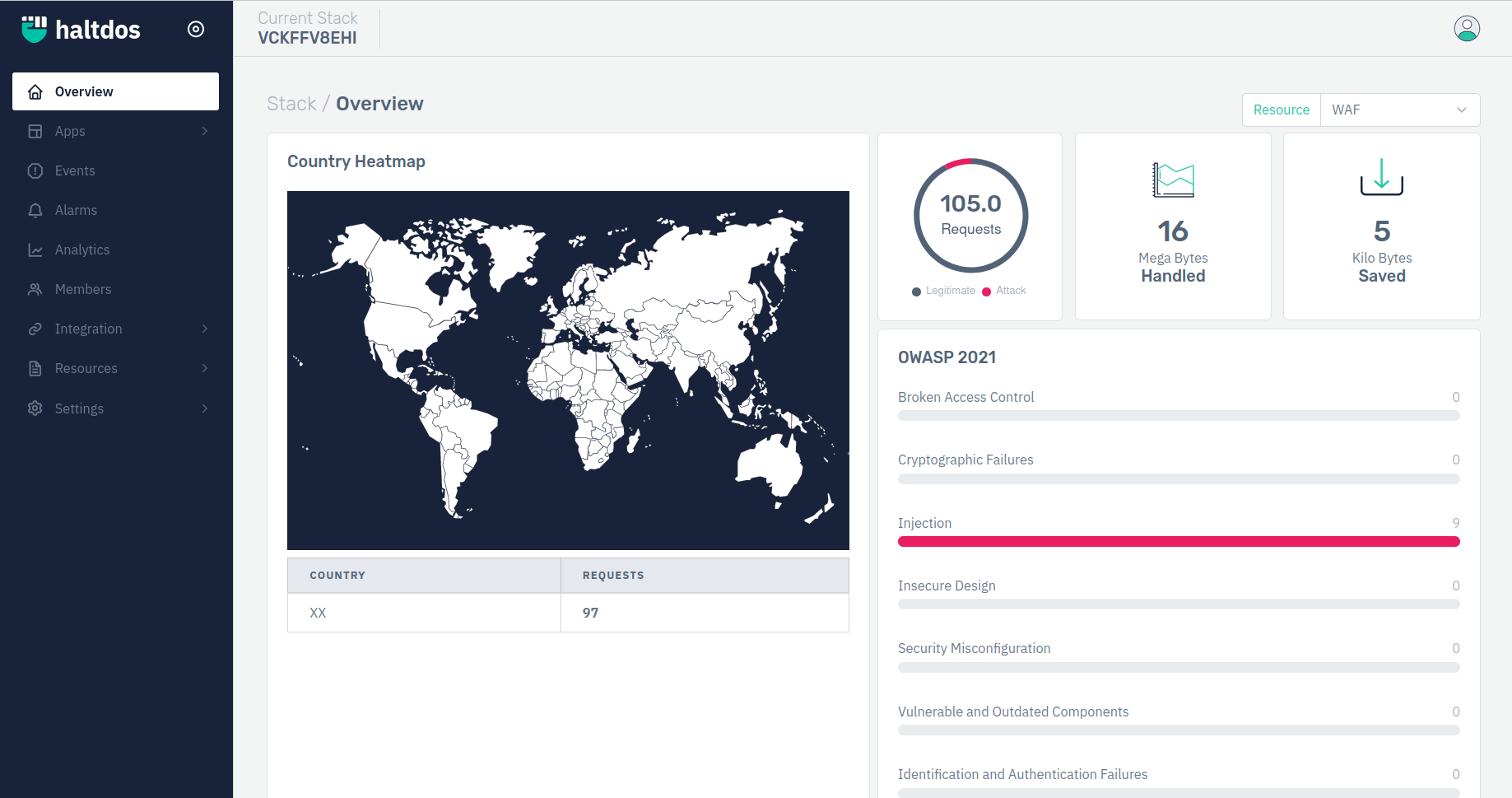This screenshot has height=798, width=1512.
Task: Select the Overview menu item
Action: pyautogui.click(x=115, y=91)
